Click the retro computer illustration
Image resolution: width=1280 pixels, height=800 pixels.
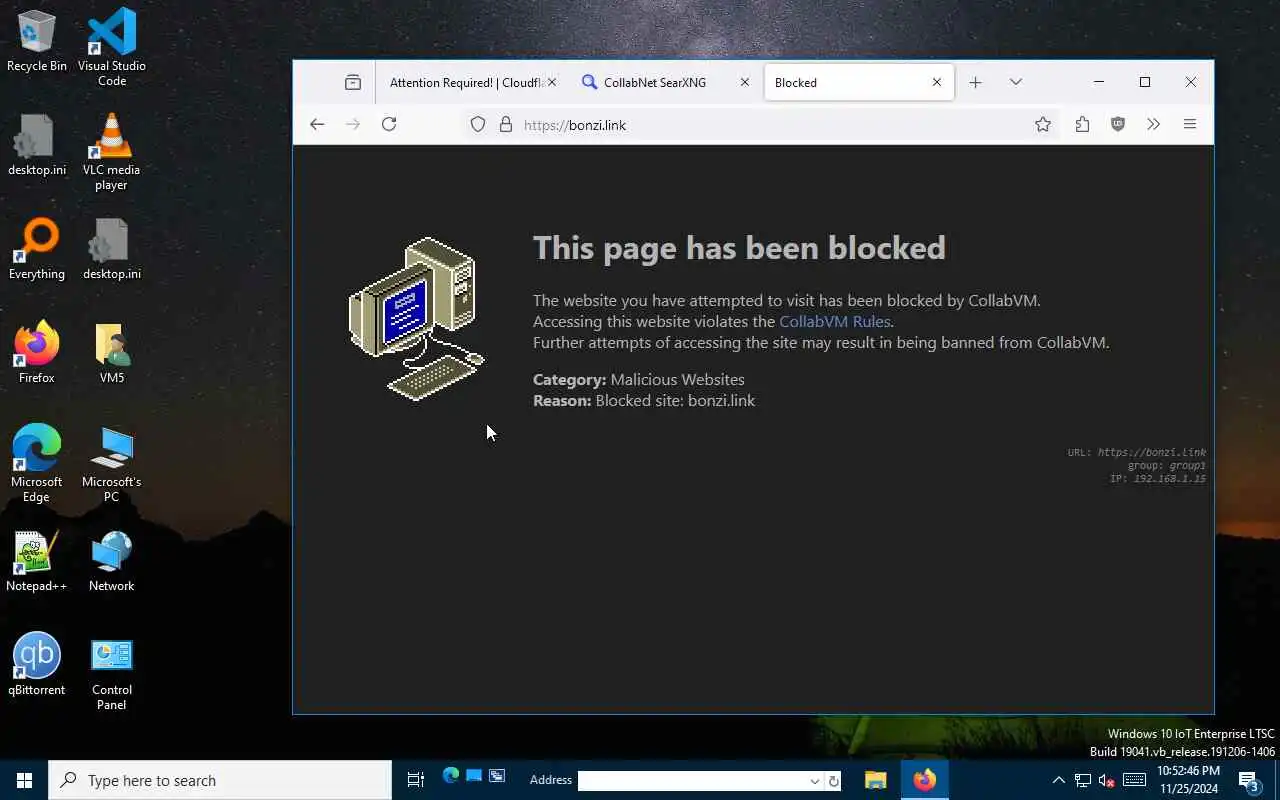(x=417, y=319)
